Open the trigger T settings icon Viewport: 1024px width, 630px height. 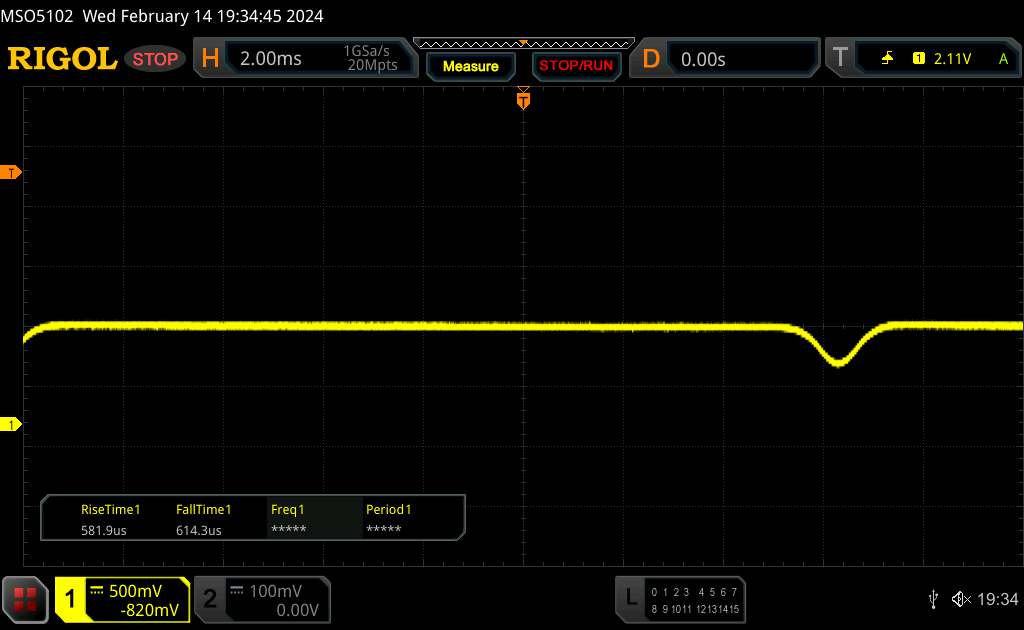pyautogui.click(x=840, y=58)
